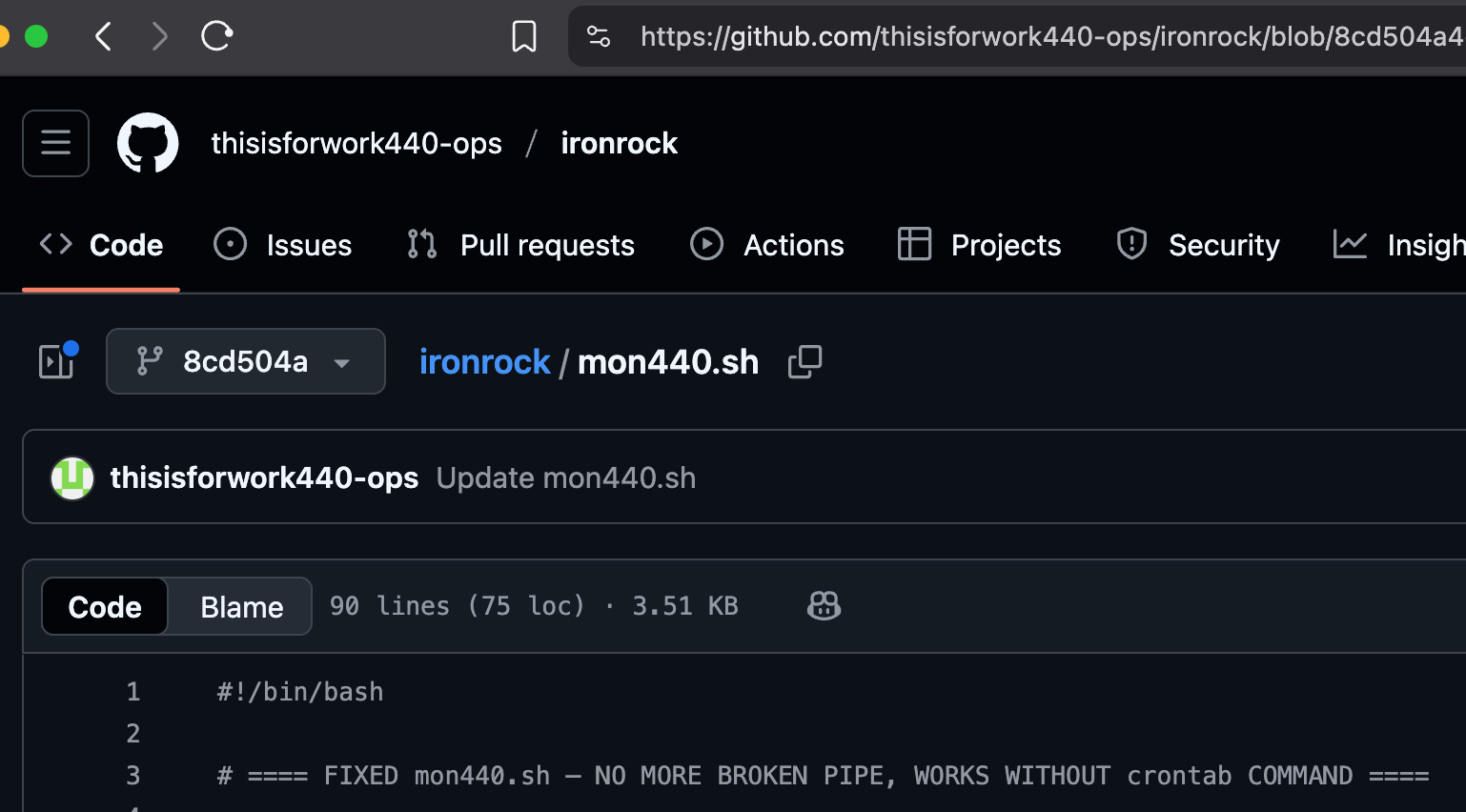Open the thisisforwork440-ops owner profile link
1466x812 pixels.
point(356,143)
